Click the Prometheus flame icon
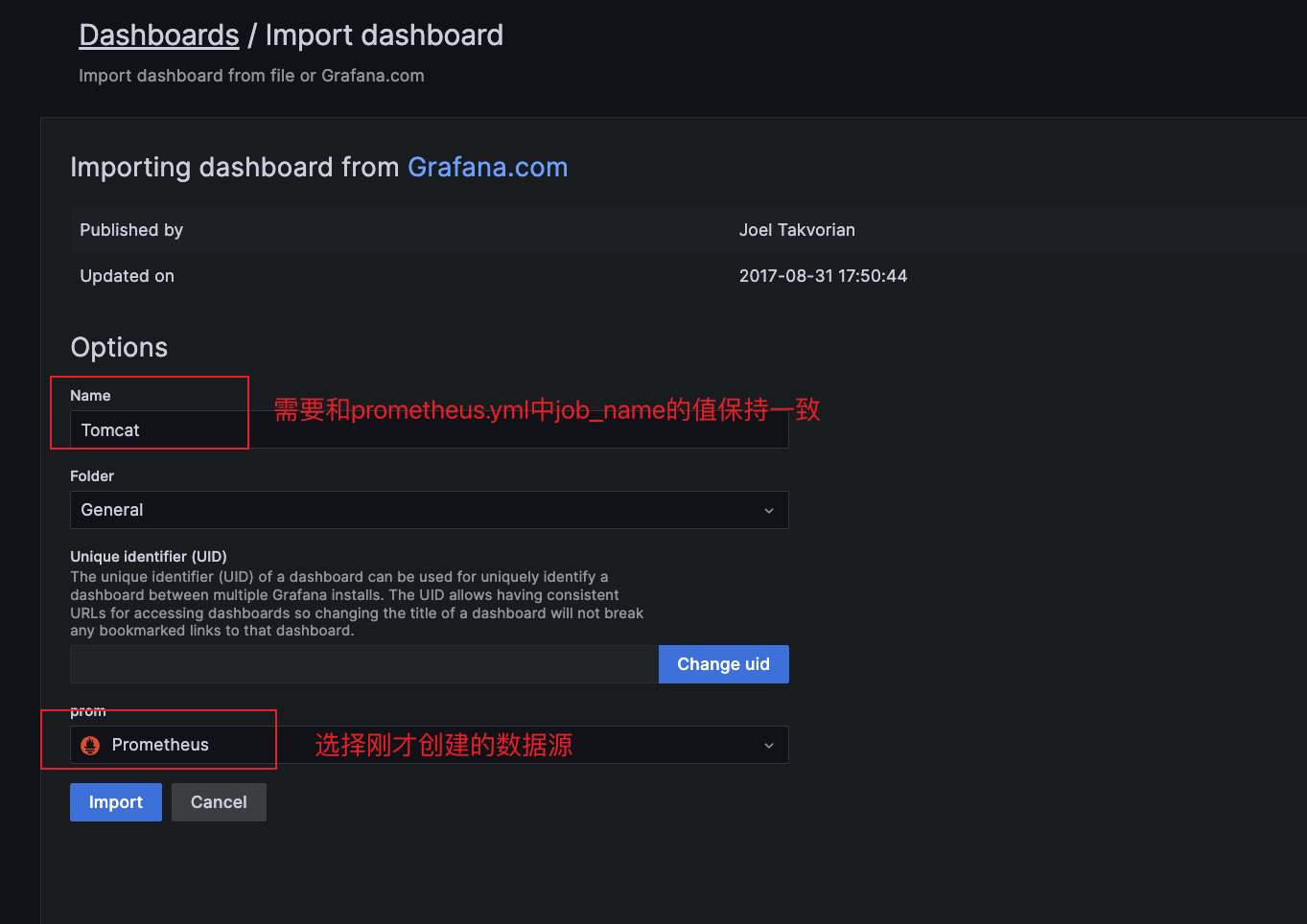The image size is (1307, 924). pos(91,745)
